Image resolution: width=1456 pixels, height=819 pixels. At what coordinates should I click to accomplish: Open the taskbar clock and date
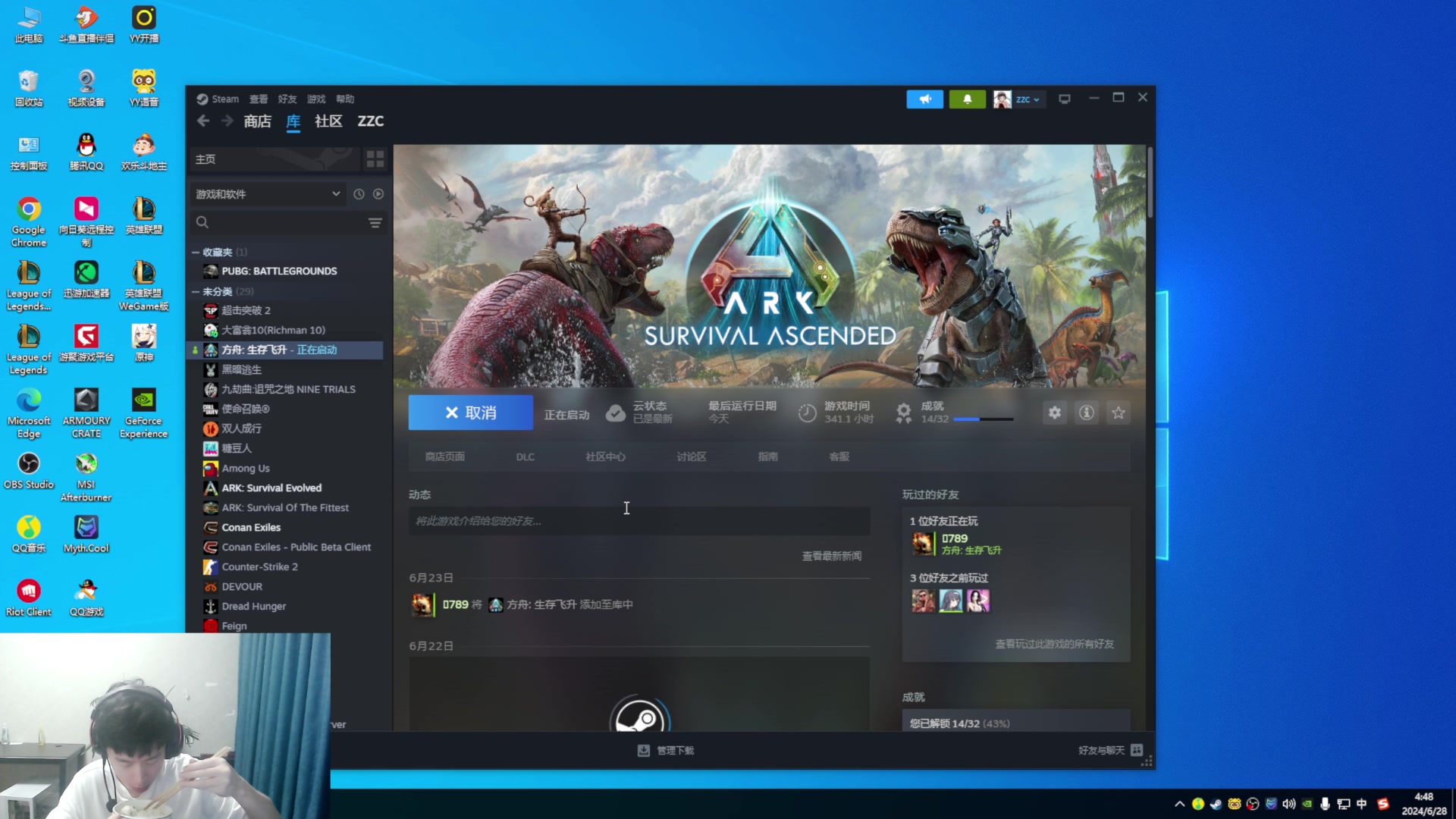pos(1424,804)
